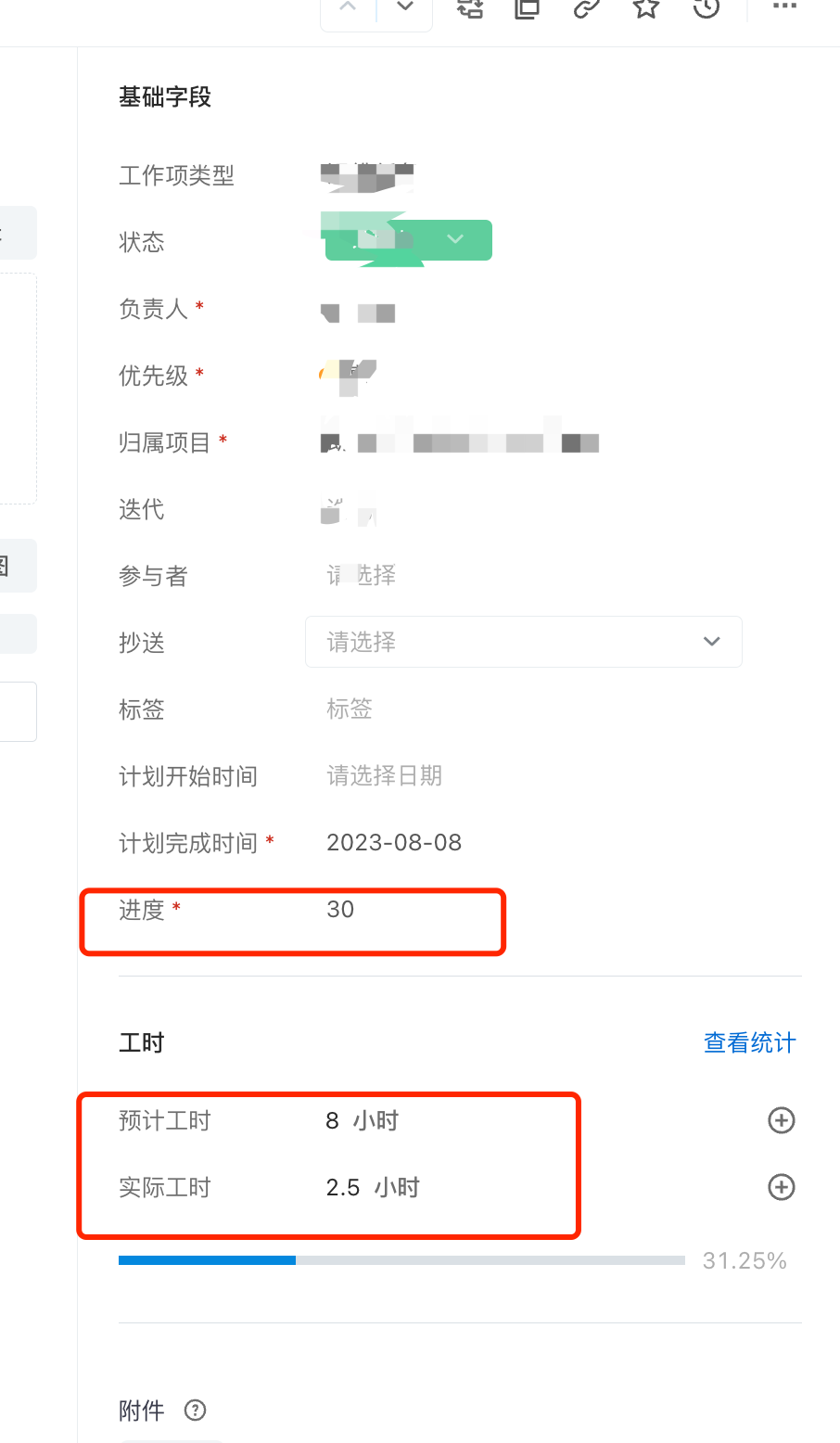840x1443 pixels.
Task: Go to previous work item arrow
Action: (x=349, y=7)
